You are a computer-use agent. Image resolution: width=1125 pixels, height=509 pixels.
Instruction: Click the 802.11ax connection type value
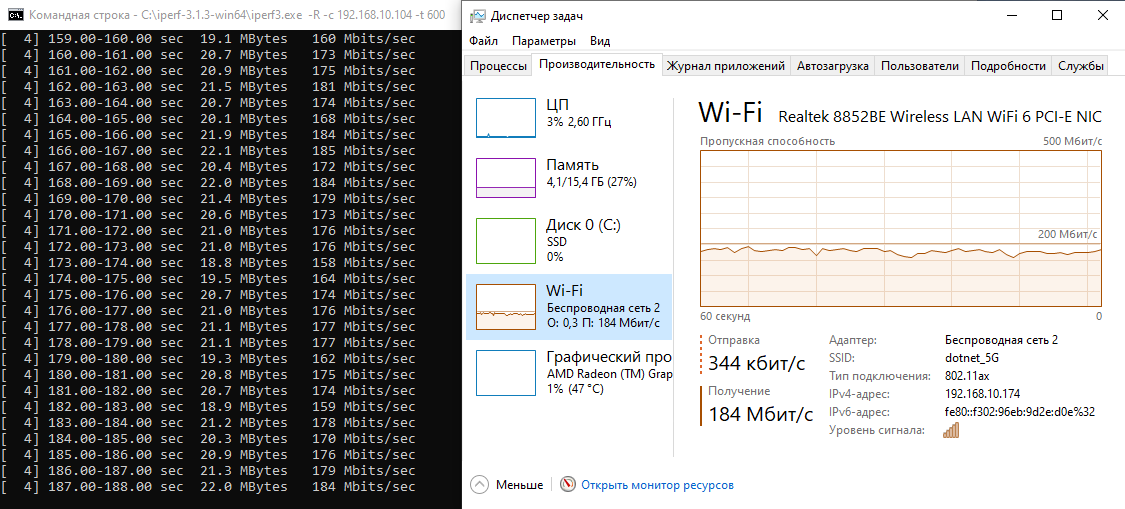[x=969, y=376]
